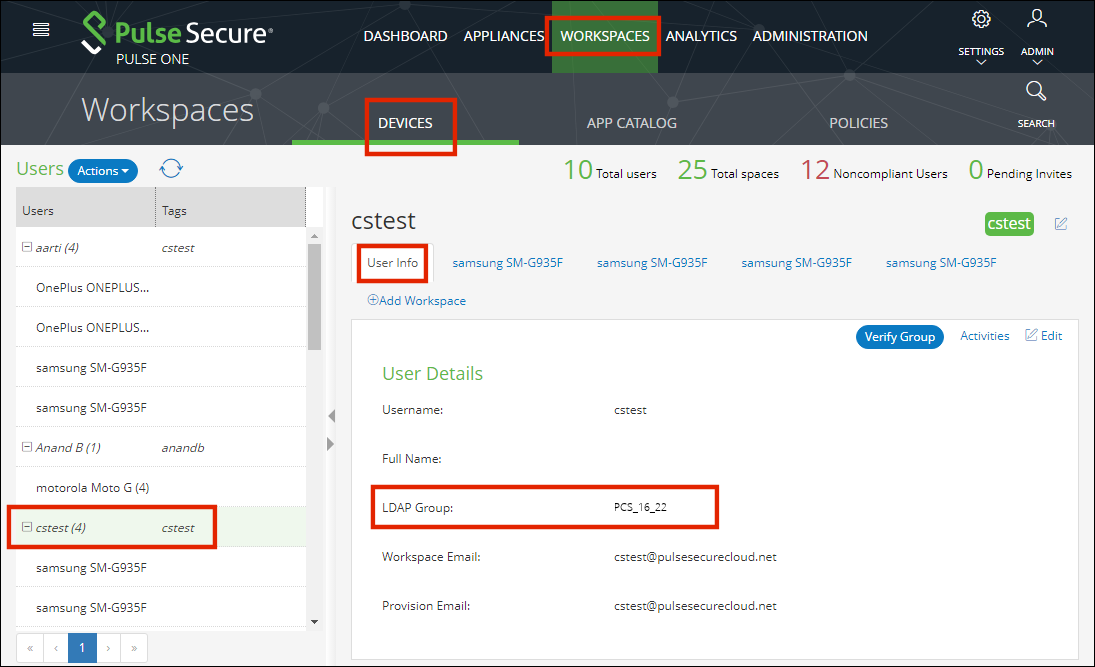Click the 12 Noncompliant Users statistic
The height and width of the screenshot is (667, 1095).
pyautogui.click(x=874, y=170)
